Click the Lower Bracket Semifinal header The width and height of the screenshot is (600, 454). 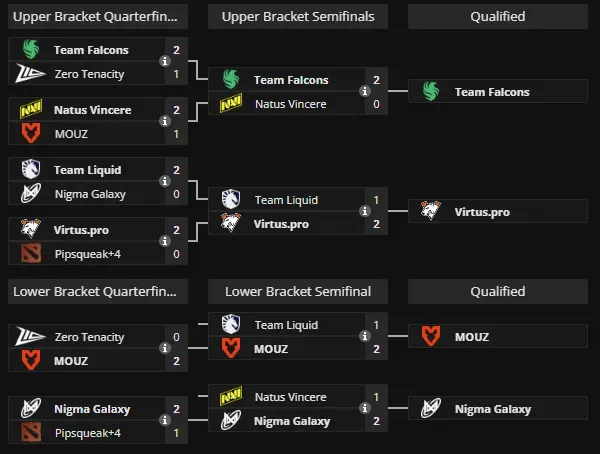click(298, 292)
